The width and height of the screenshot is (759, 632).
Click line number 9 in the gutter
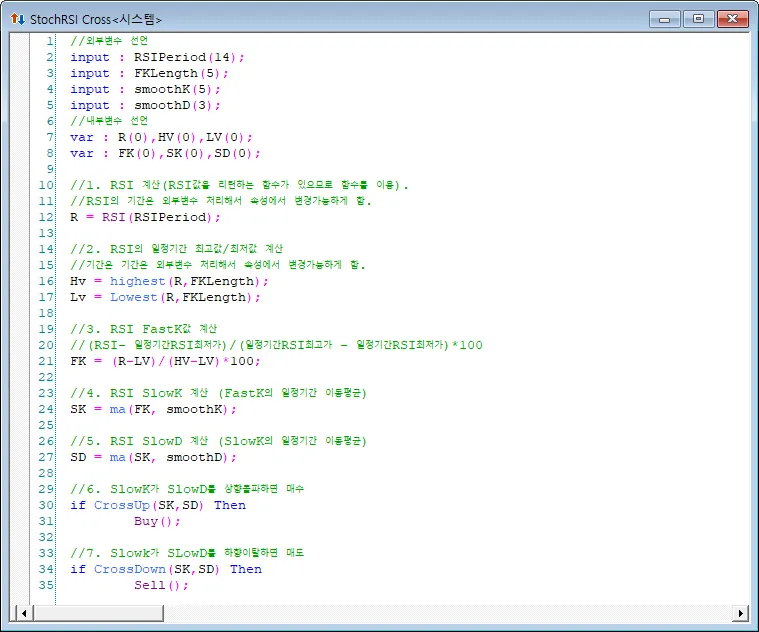point(50,169)
